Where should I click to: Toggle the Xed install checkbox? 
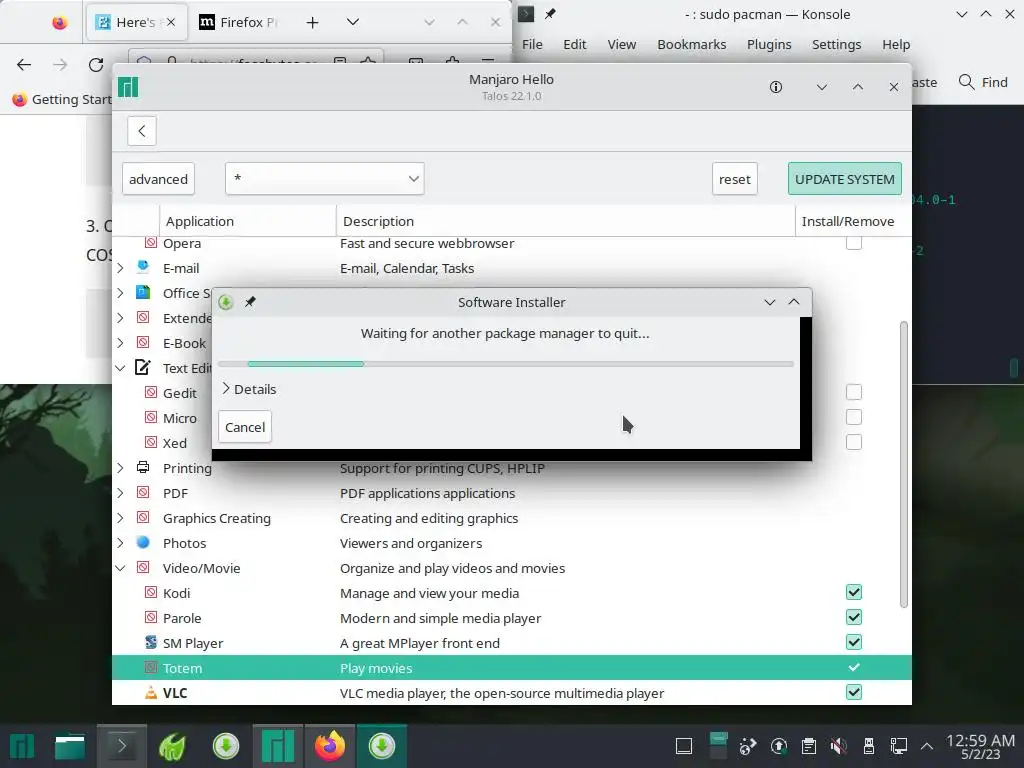[854, 442]
